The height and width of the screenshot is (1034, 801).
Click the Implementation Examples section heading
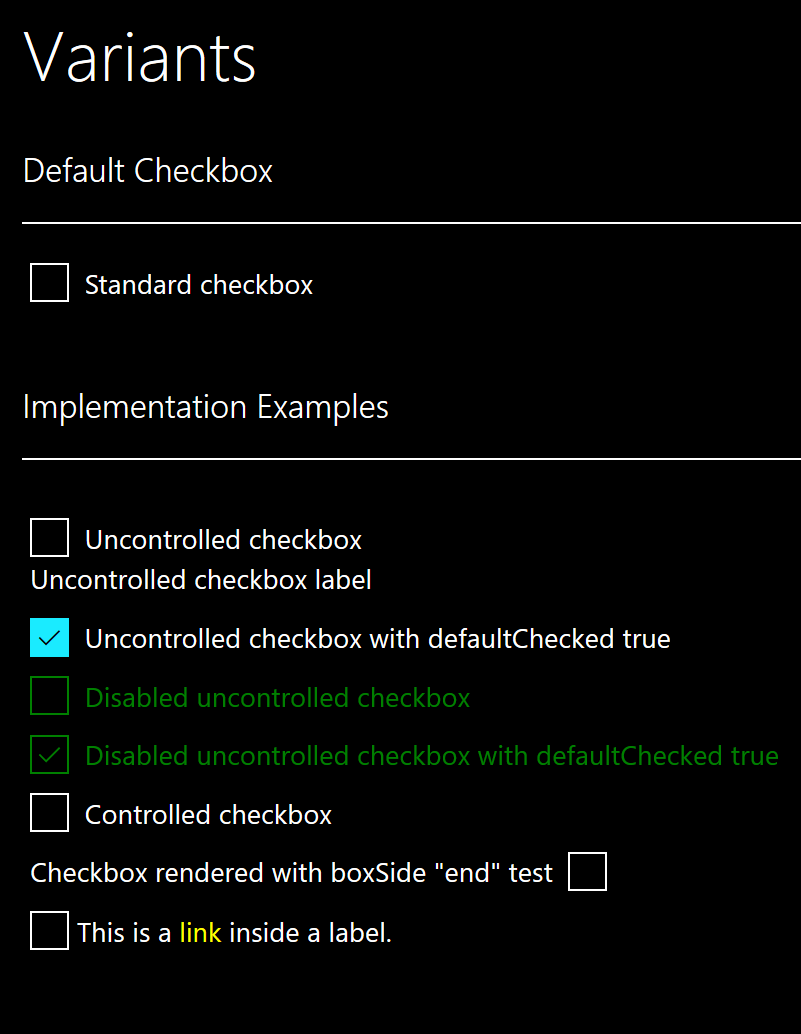click(206, 407)
